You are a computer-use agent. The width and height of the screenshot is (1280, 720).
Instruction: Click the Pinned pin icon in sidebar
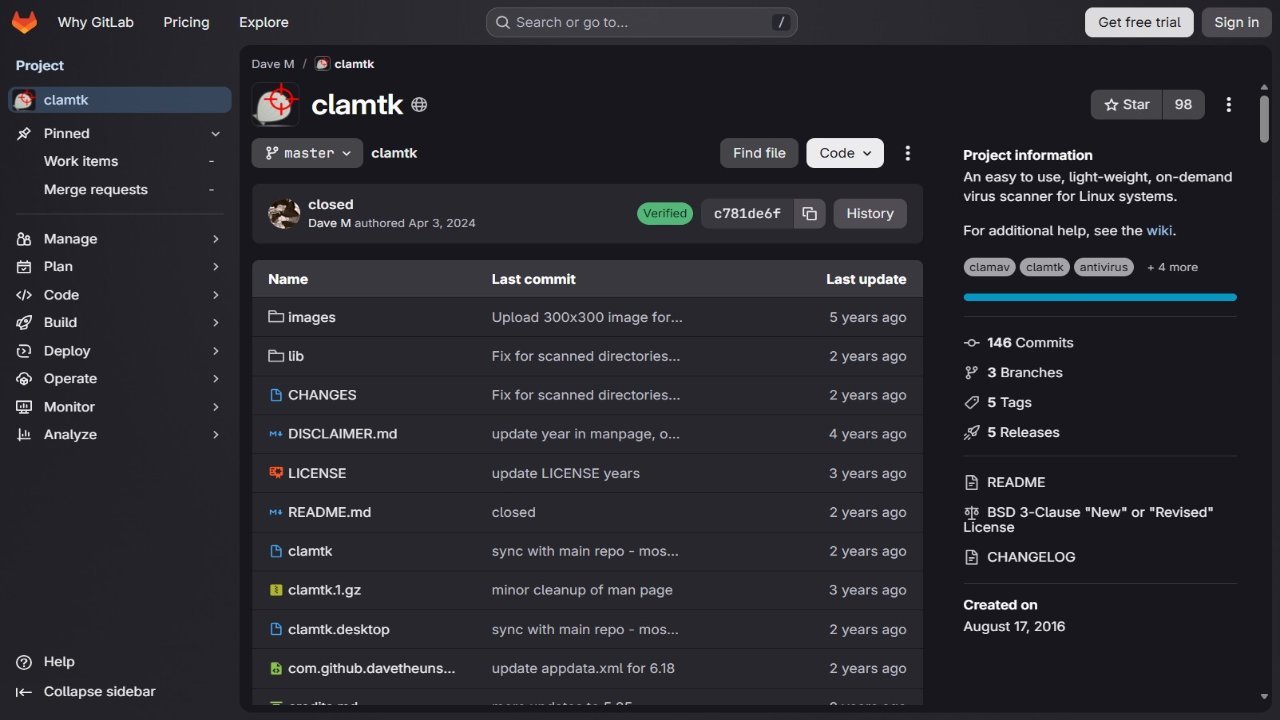point(24,133)
